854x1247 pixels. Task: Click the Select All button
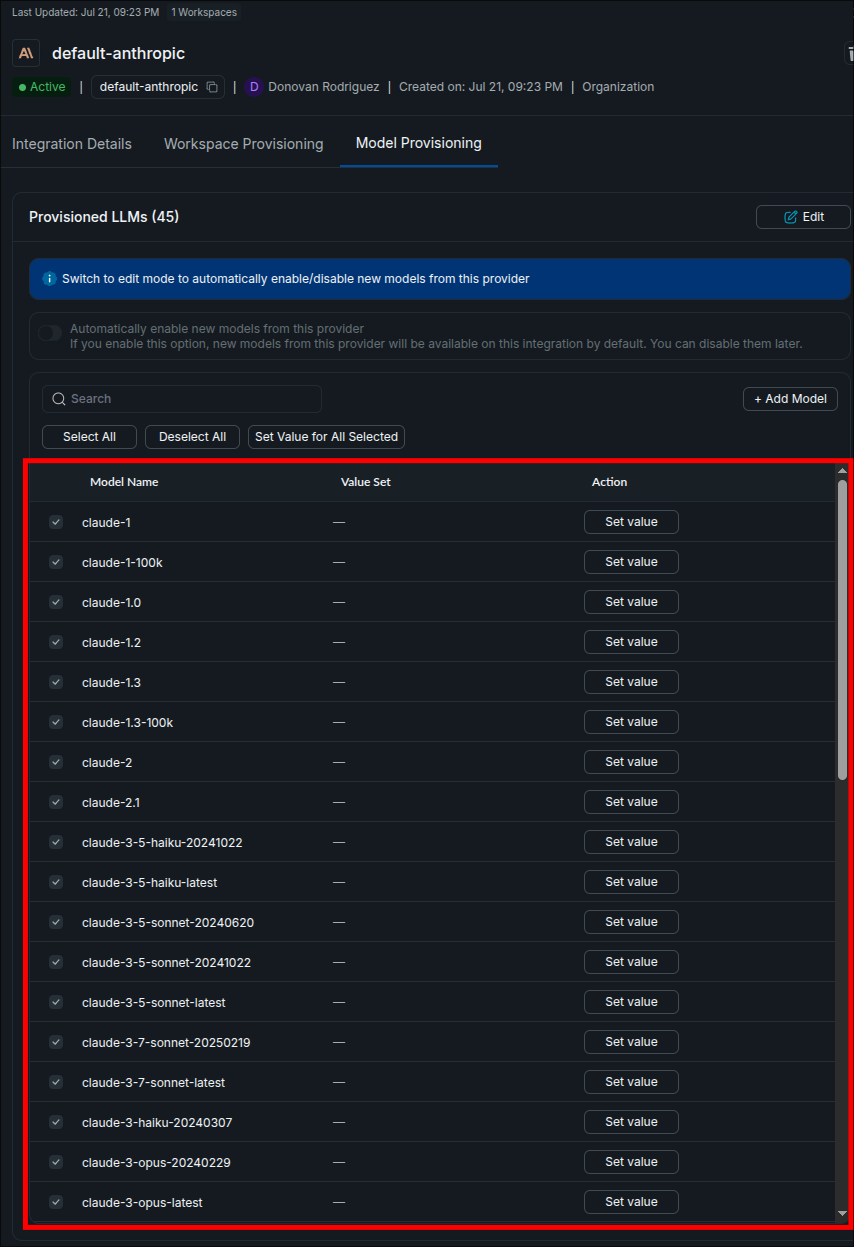click(x=89, y=437)
